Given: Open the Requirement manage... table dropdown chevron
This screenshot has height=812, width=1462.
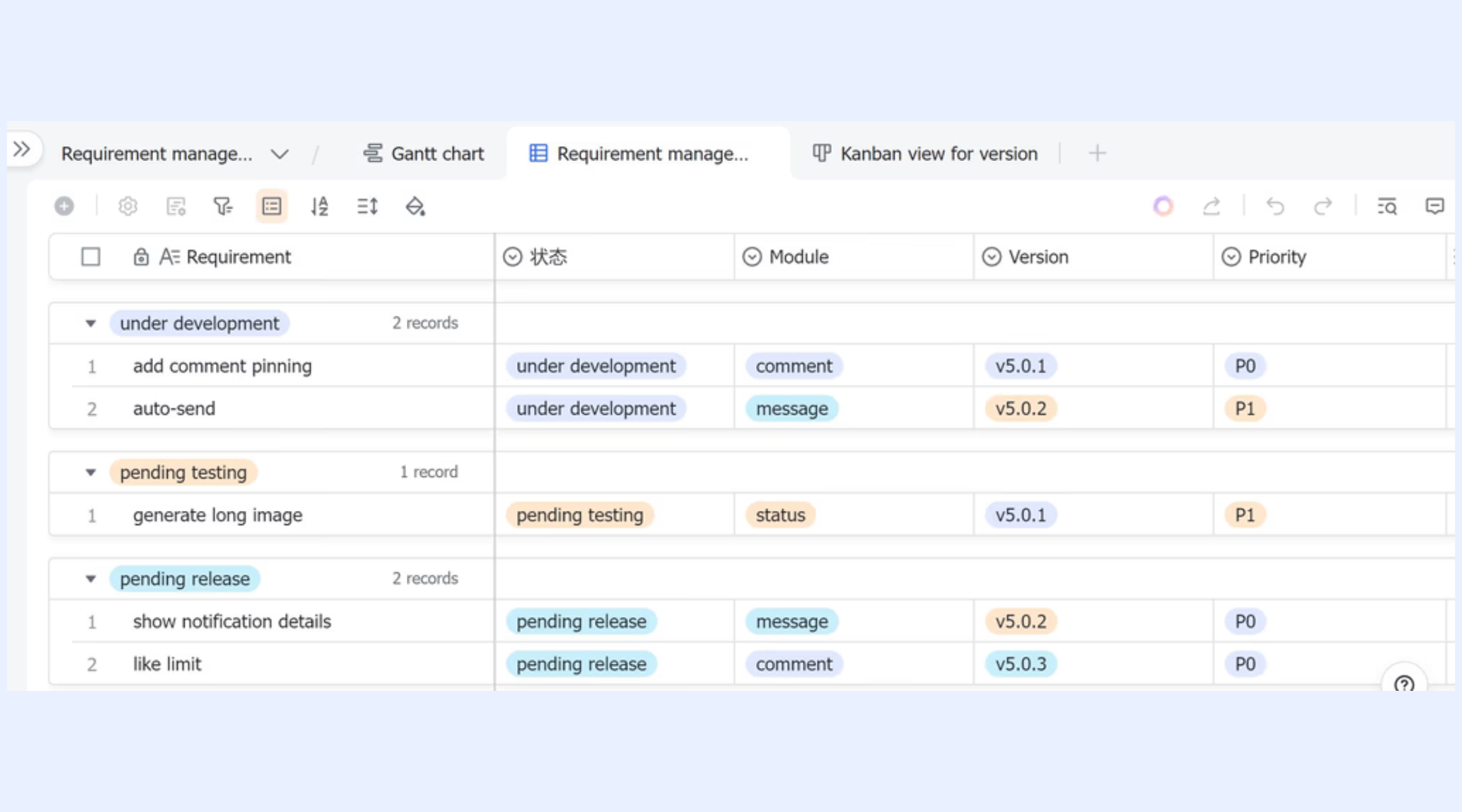Looking at the screenshot, I should [280, 154].
